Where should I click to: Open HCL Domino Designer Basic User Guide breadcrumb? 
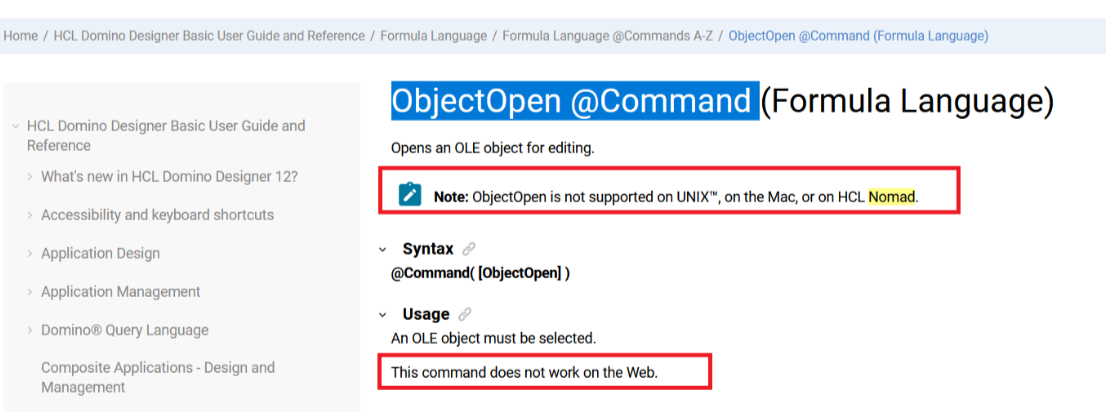[209, 35]
